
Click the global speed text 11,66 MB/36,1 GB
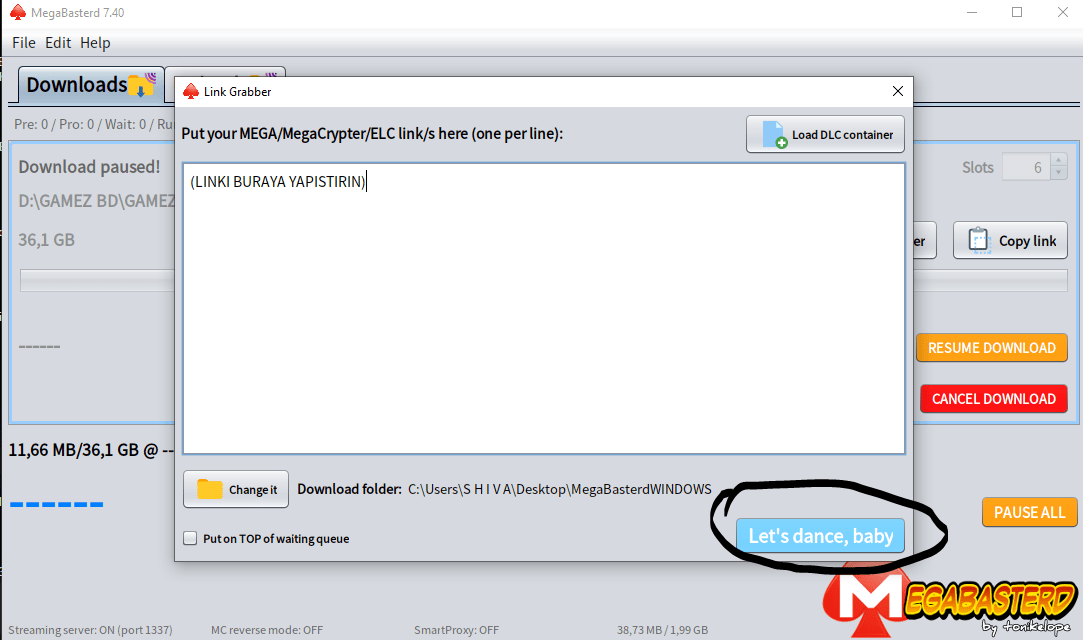coord(91,450)
